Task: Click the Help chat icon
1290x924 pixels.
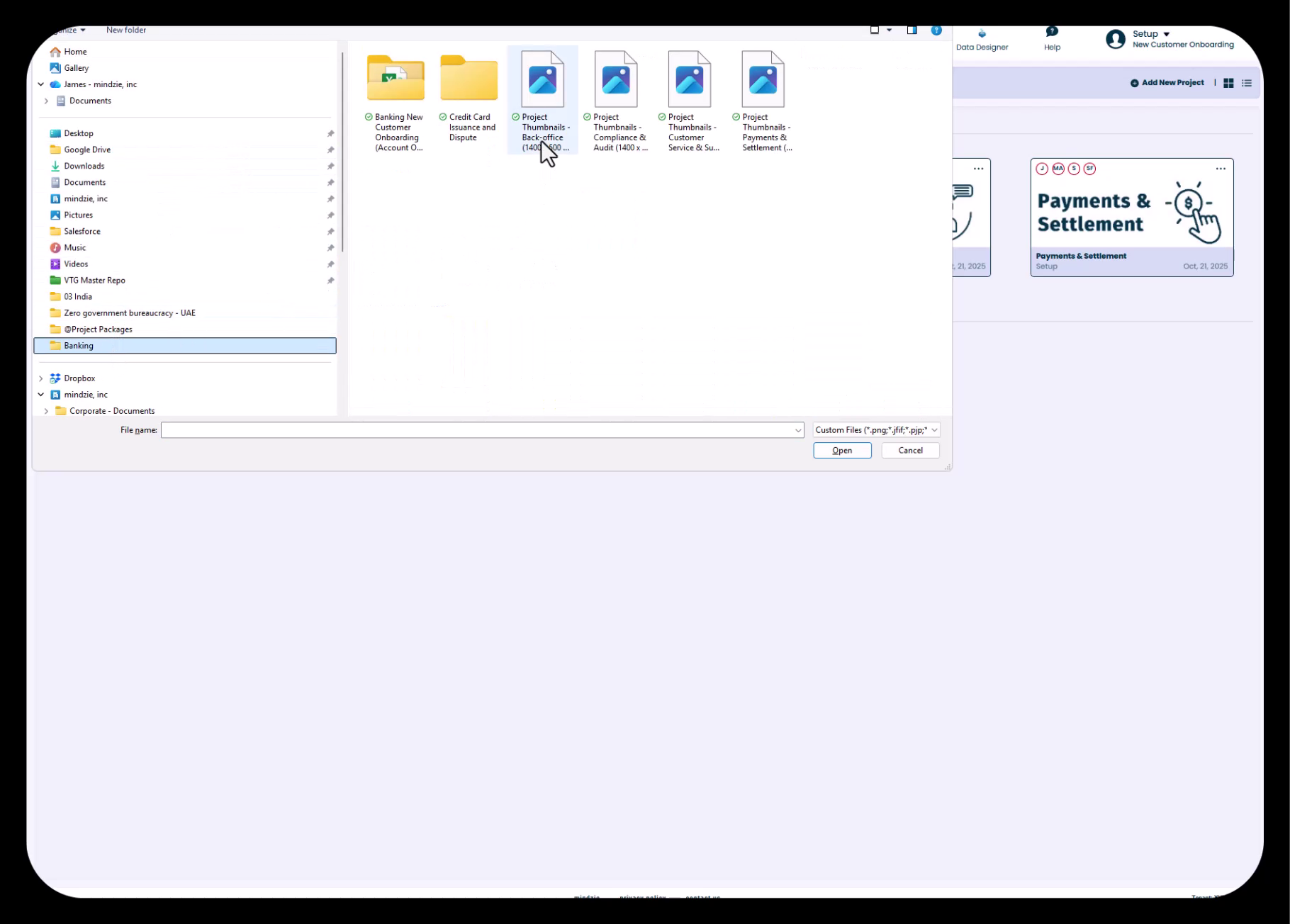Action: coord(1052,33)
